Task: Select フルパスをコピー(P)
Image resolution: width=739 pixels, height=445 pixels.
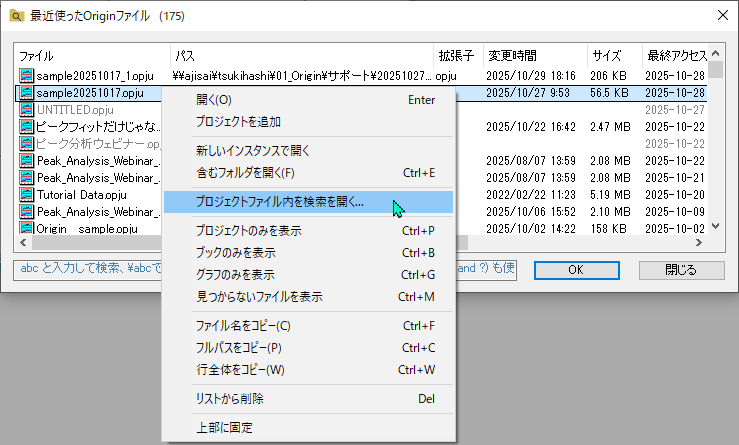Action: click(x=308, y=348)
